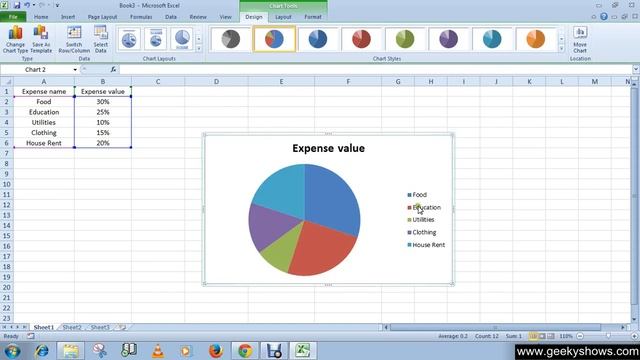Image resolution: width=640 pixels, height=360 pixels.
Task: Open the Chart Tools Format tab
Action: pyautogui.click(x=313, y=17)
